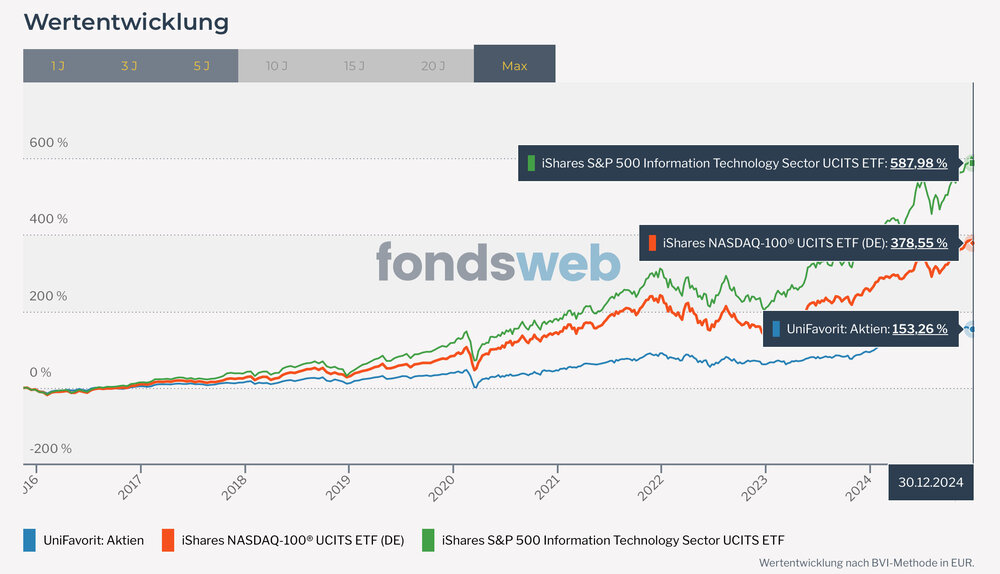Switch to the 3 J period tab
Screen dimensions: 1000x574
pos(128,66)
